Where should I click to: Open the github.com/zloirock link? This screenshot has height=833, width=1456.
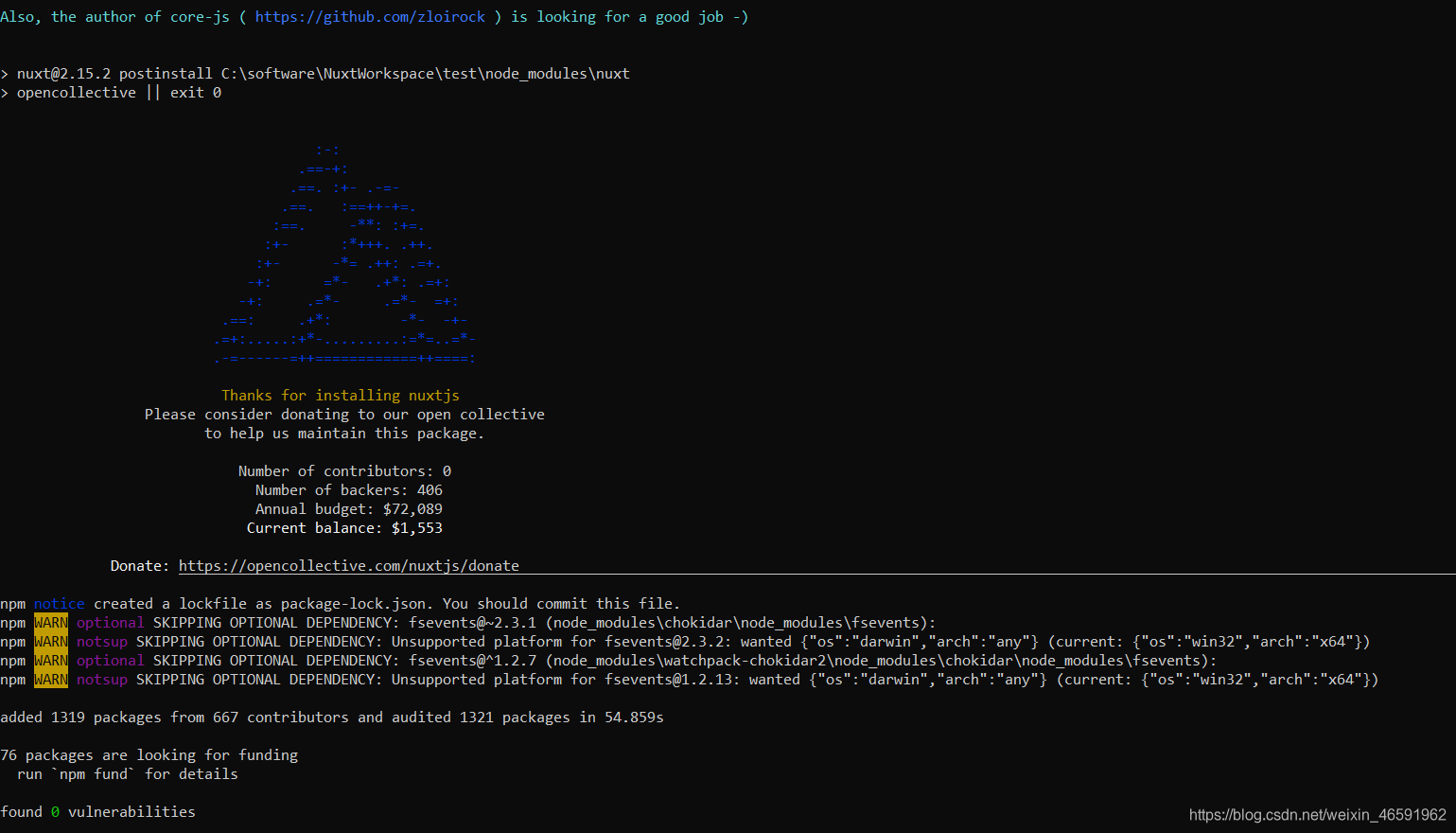(370, 17)
